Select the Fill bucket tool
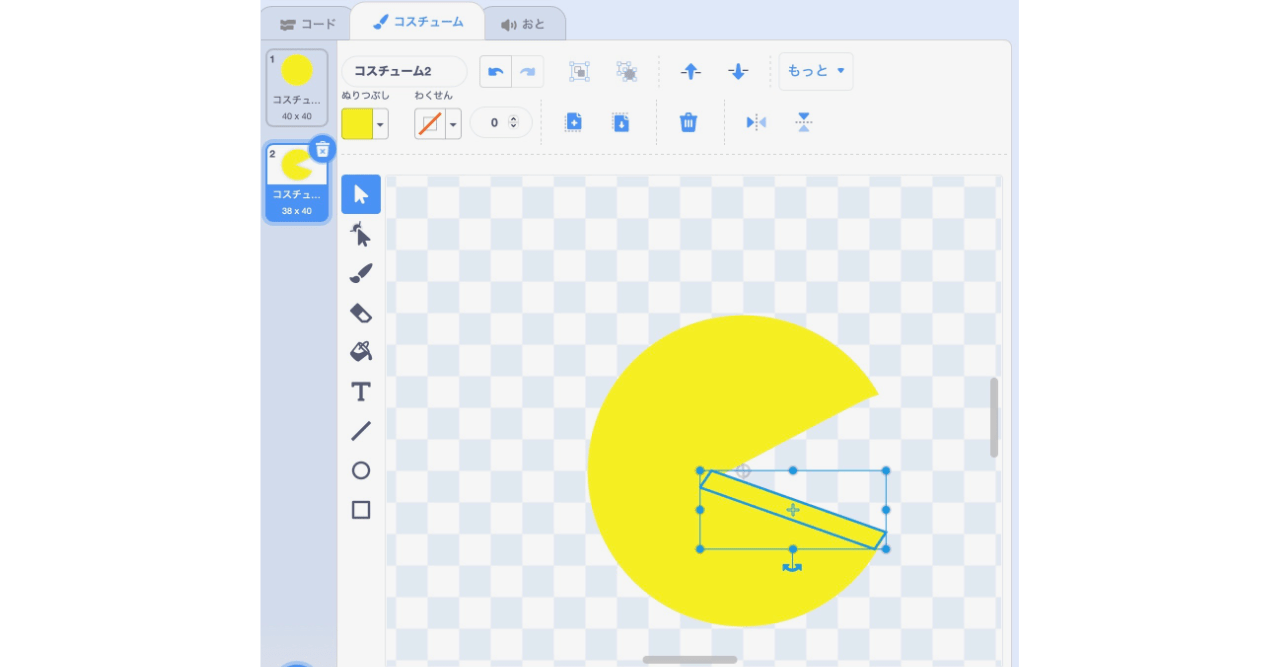This screenshot has width=1280, height=667. pos(361,352)
